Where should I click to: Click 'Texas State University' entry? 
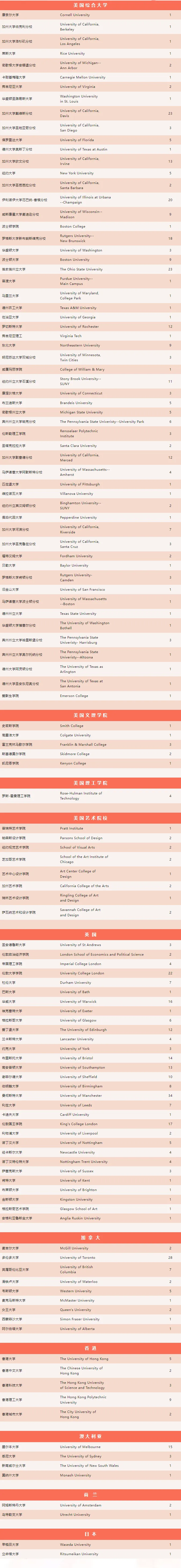78,613
